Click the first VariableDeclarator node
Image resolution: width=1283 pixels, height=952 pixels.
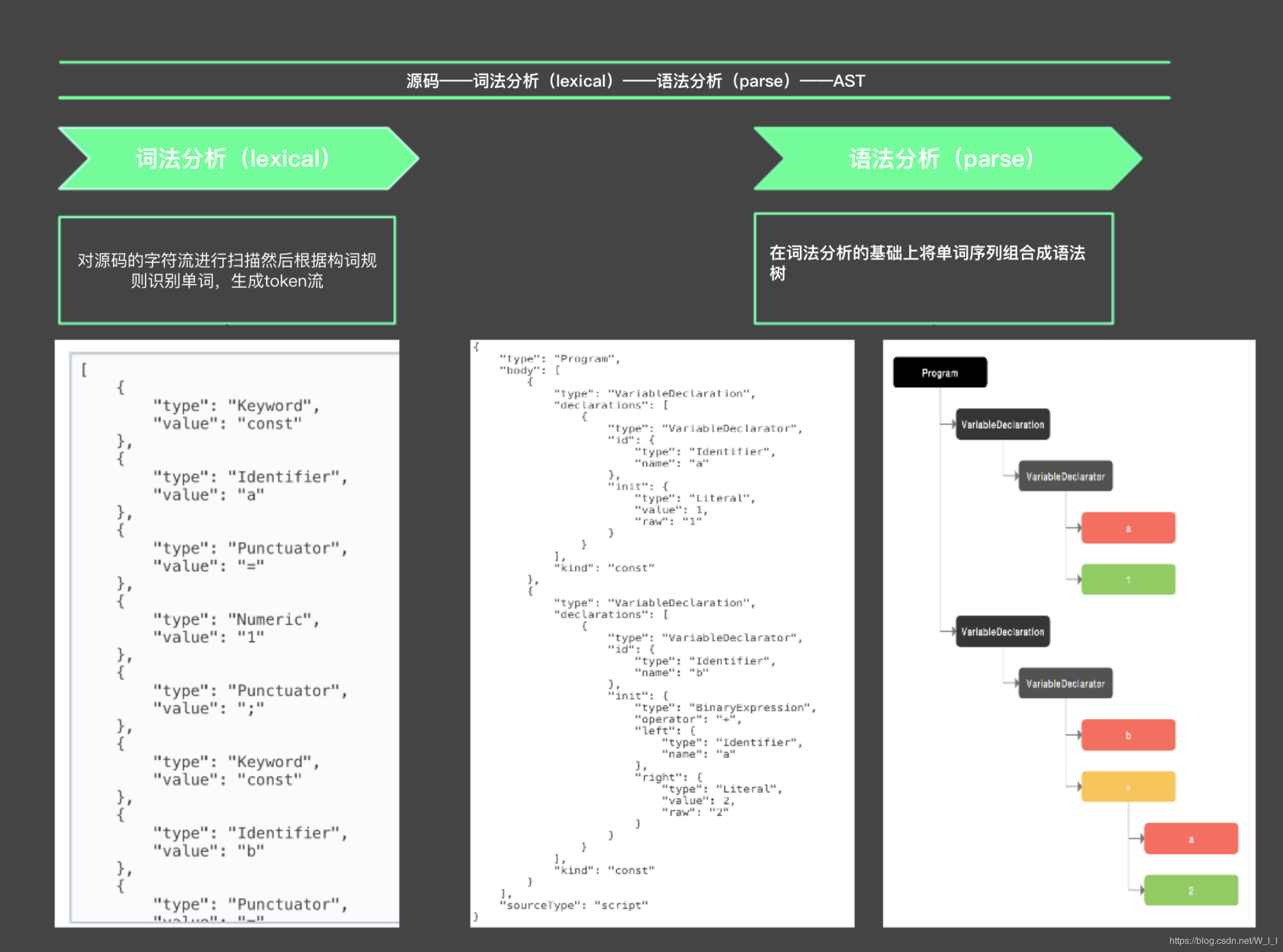point(1065,476)
